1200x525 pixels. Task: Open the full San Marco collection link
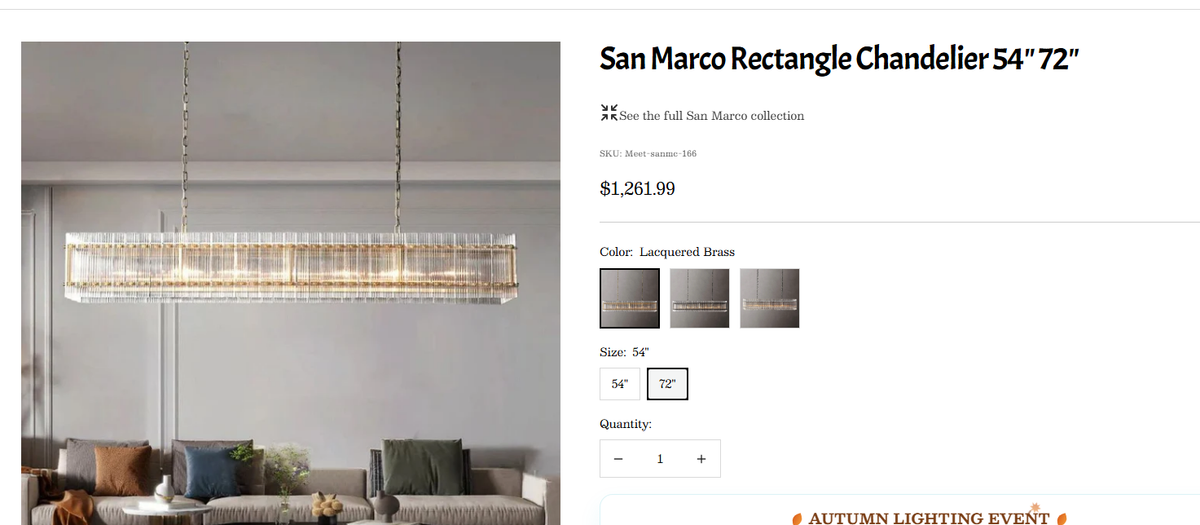tap(711, 116)
